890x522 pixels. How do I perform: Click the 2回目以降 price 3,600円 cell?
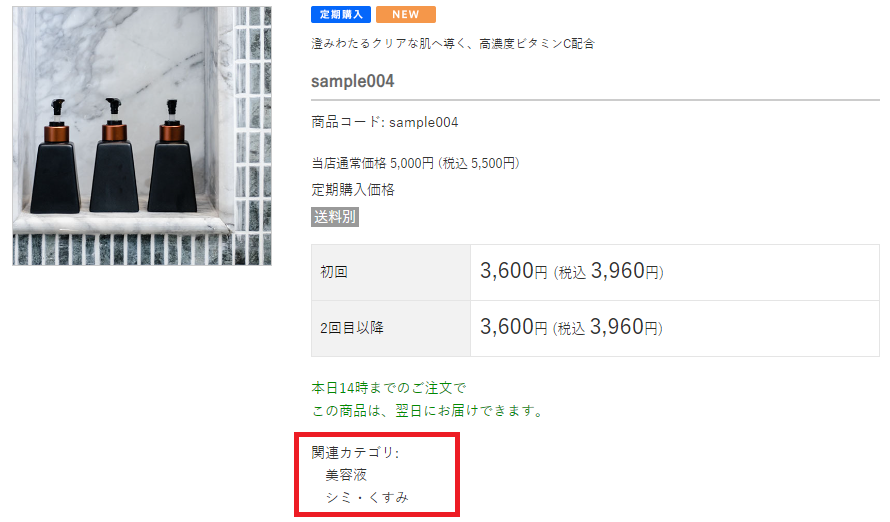coord(675,328)
